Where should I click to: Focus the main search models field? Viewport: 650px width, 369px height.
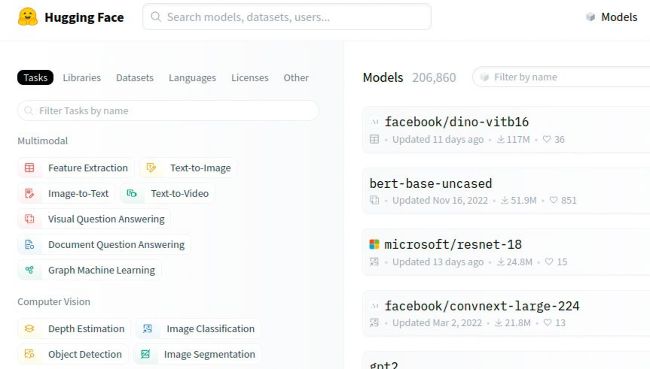(x=286, y=17)
